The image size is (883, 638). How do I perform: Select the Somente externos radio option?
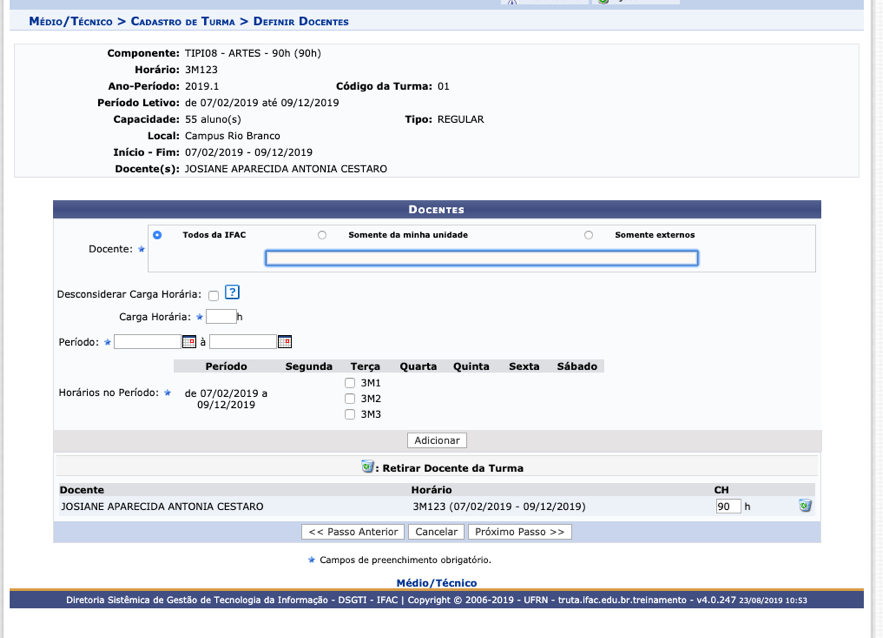[x=588, y=235]
